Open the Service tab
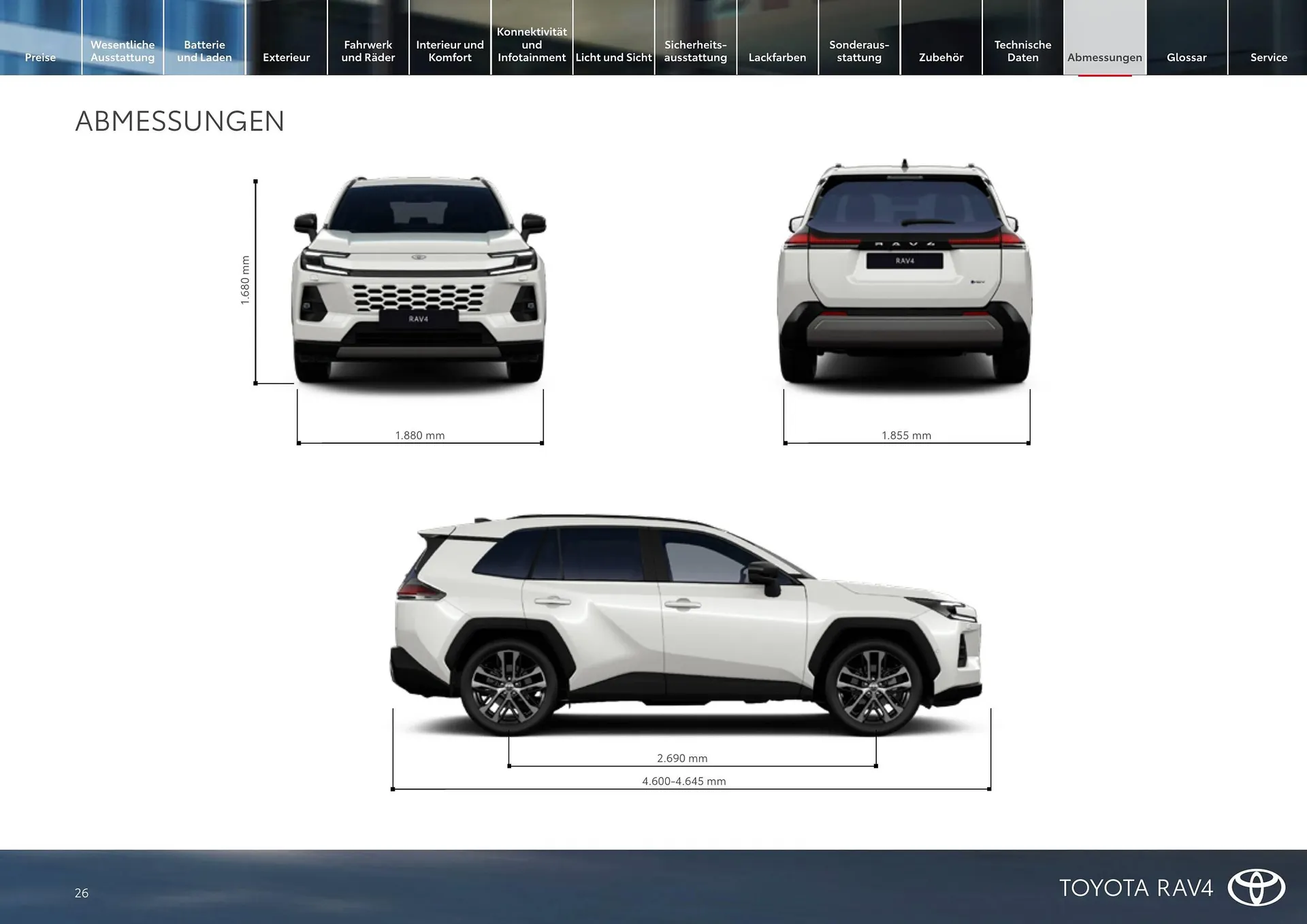Screen dimensions: 1307x924 (x=1268, y=57)
